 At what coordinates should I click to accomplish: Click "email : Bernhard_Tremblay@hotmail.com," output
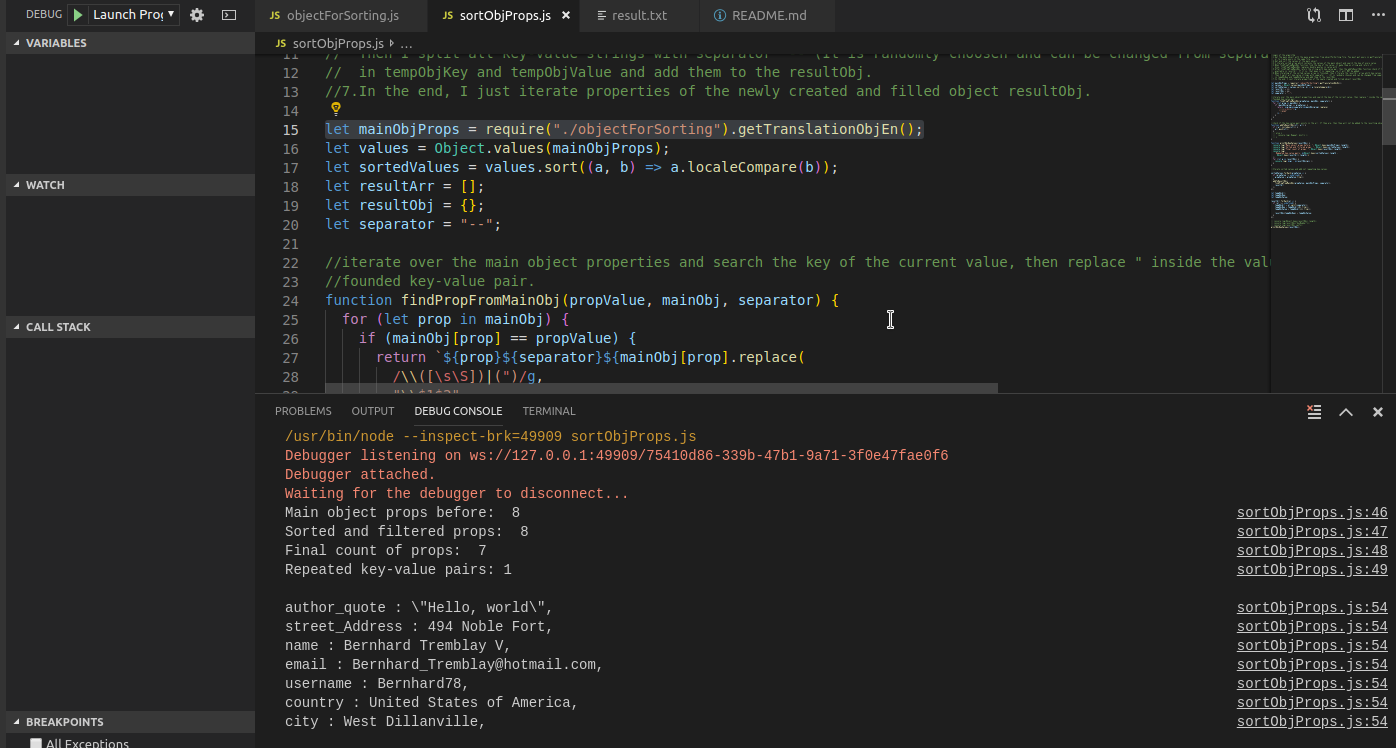pos(444,665)
